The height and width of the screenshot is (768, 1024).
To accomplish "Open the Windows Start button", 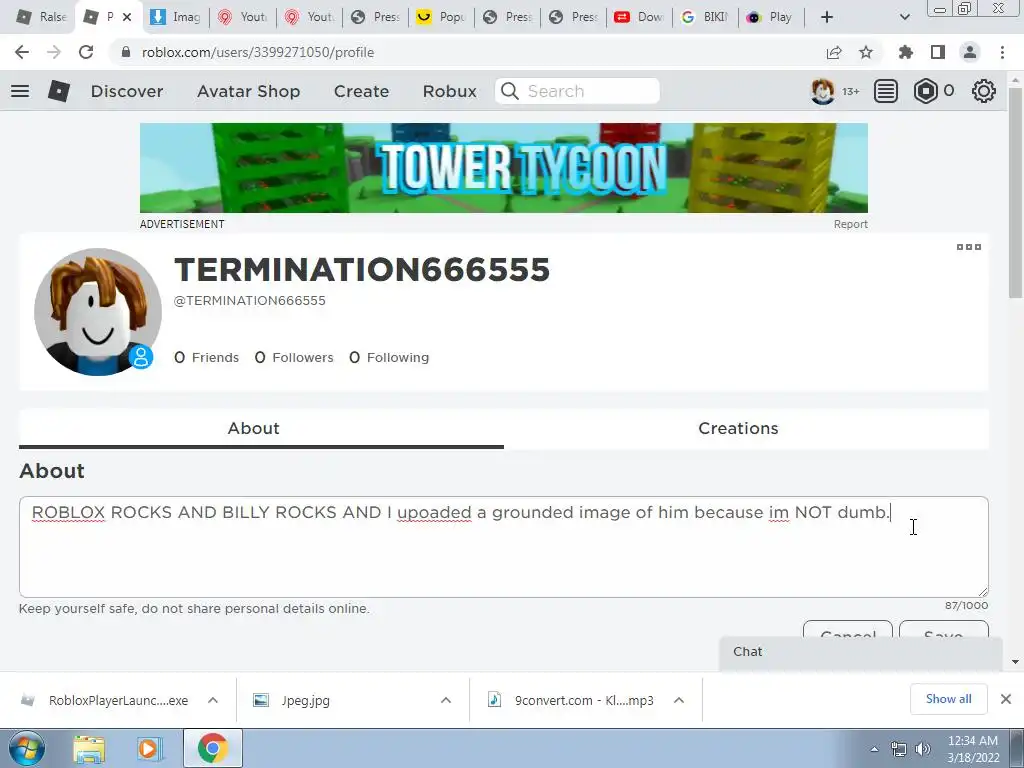I will [x=27, y=748].
